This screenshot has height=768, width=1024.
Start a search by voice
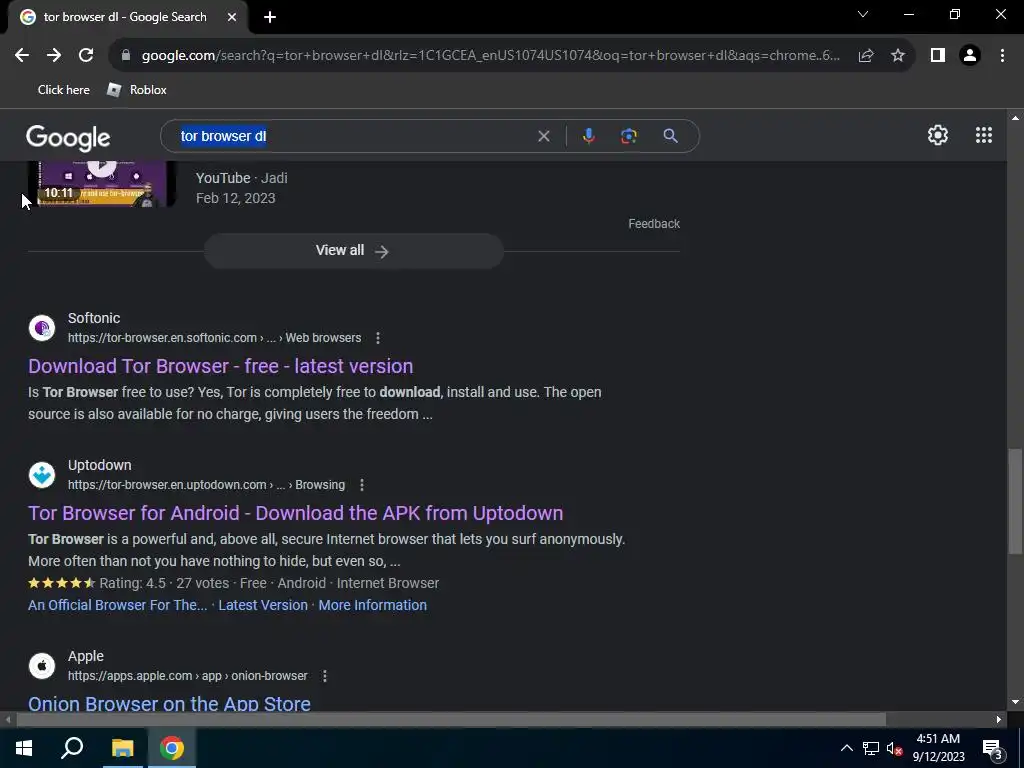(588, 136)
